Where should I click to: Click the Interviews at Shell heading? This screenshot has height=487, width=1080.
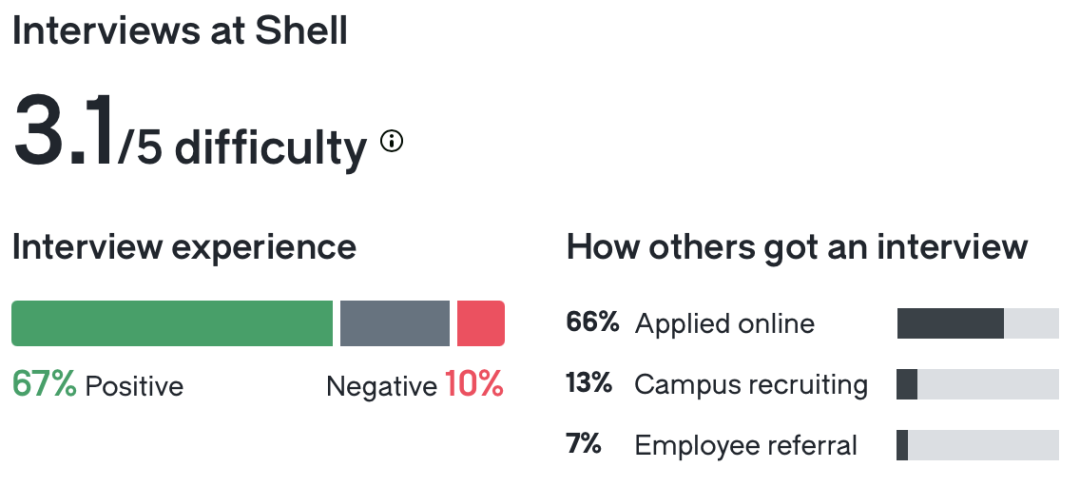(x=180, y=31)
